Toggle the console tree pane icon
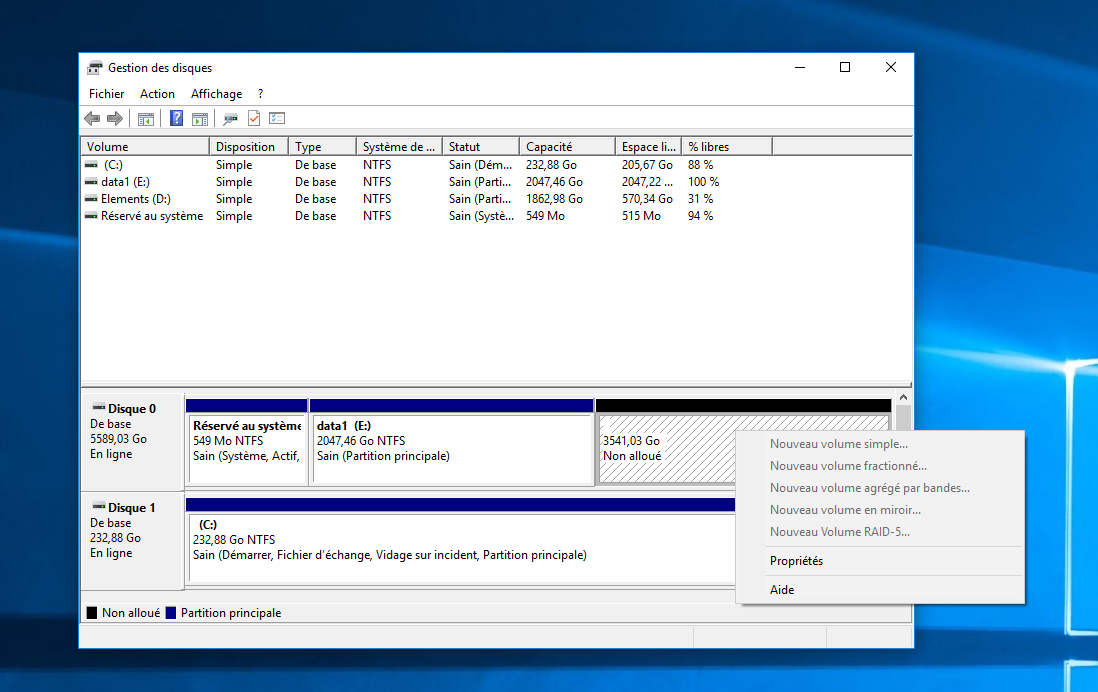Image resolution: width=1098 pixels, height=692 pixels. click(146, 119)
